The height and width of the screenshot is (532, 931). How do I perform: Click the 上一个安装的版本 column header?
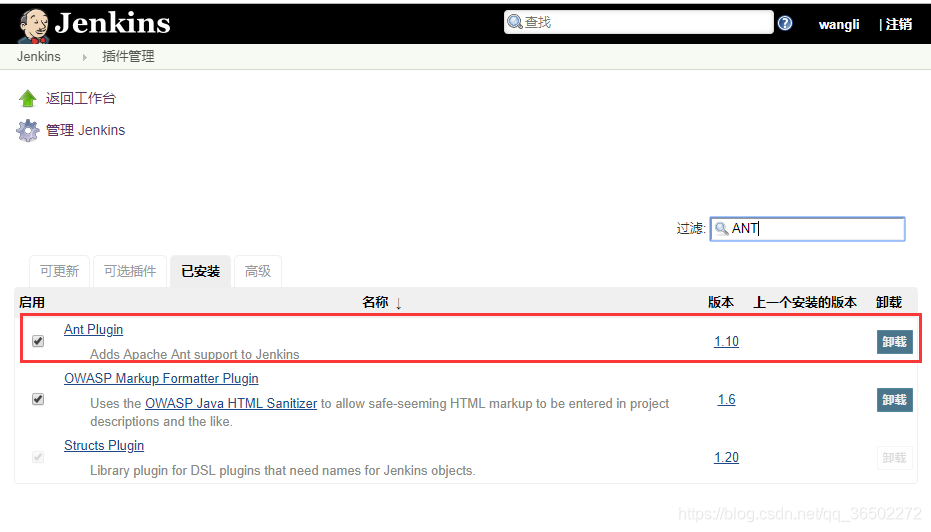805,302
